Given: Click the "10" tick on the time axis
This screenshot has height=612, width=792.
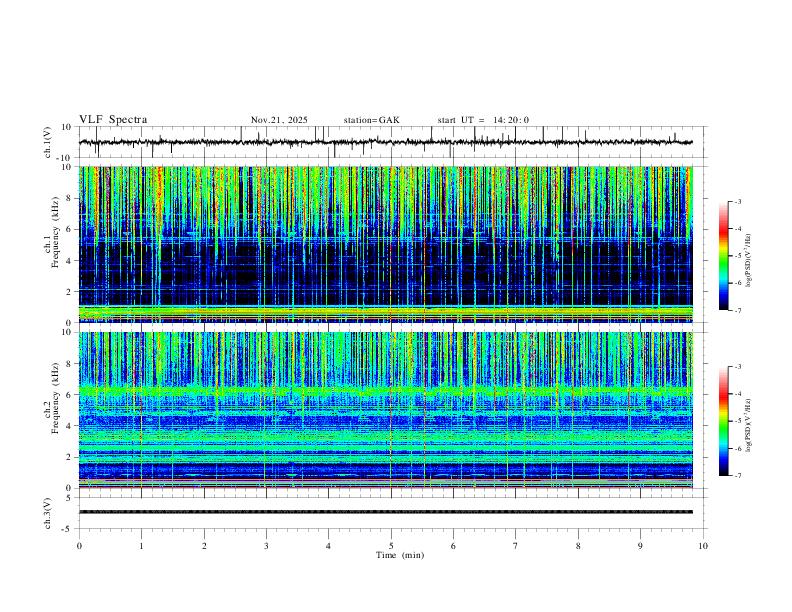Looking at the screenshot, I should coord(703,546).
